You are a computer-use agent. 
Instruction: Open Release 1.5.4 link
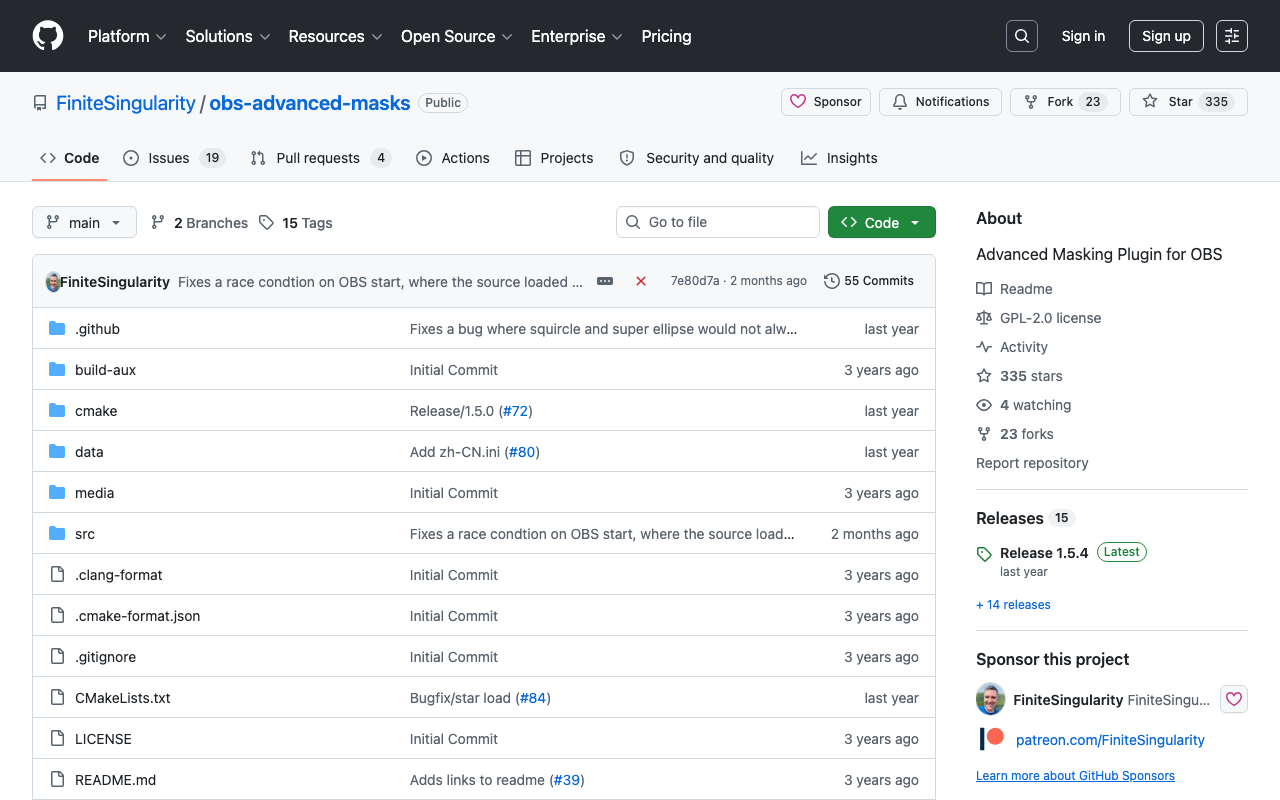[1044, 553]
